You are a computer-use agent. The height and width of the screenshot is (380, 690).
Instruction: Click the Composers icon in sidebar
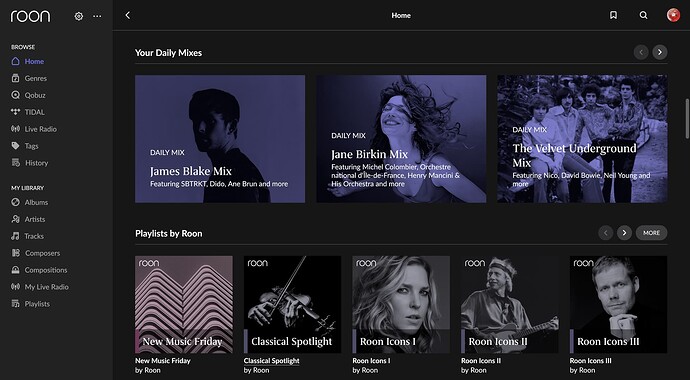tap(15, 253)
